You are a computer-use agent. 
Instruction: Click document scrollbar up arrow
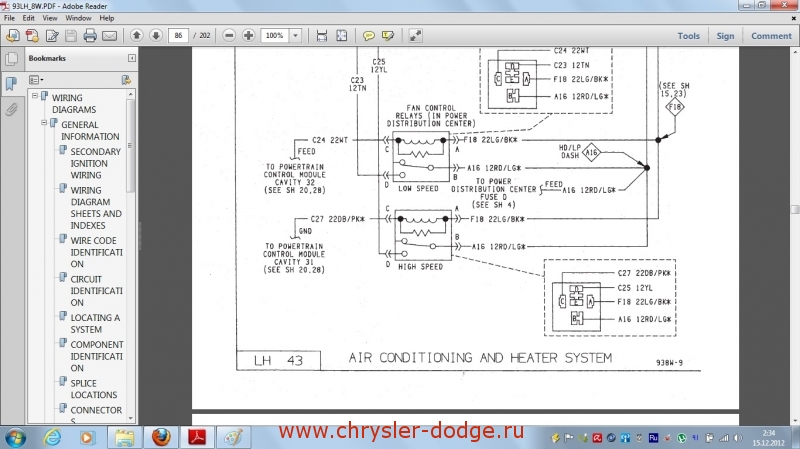[795, 52]
